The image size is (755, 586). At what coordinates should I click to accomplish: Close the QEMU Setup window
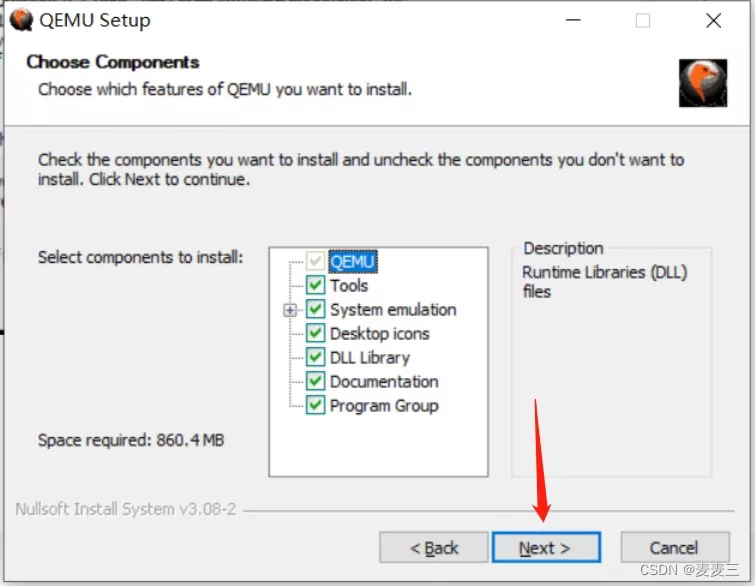tap(713, 20)
